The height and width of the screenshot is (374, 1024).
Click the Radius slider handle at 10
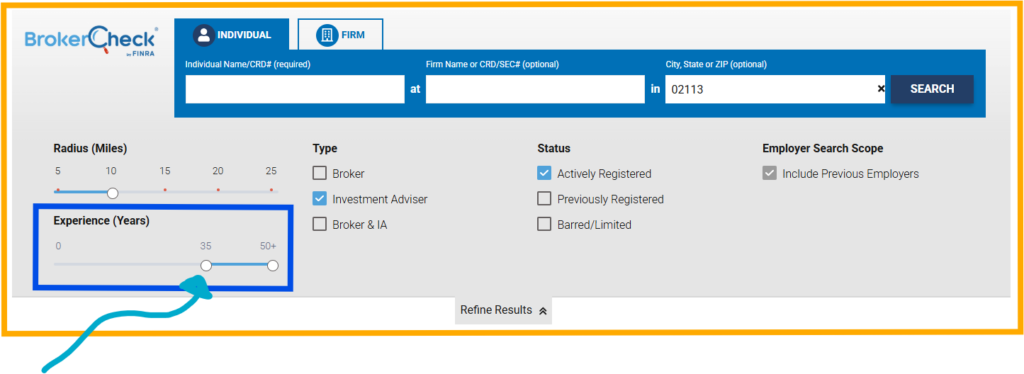tap(112, 193)
